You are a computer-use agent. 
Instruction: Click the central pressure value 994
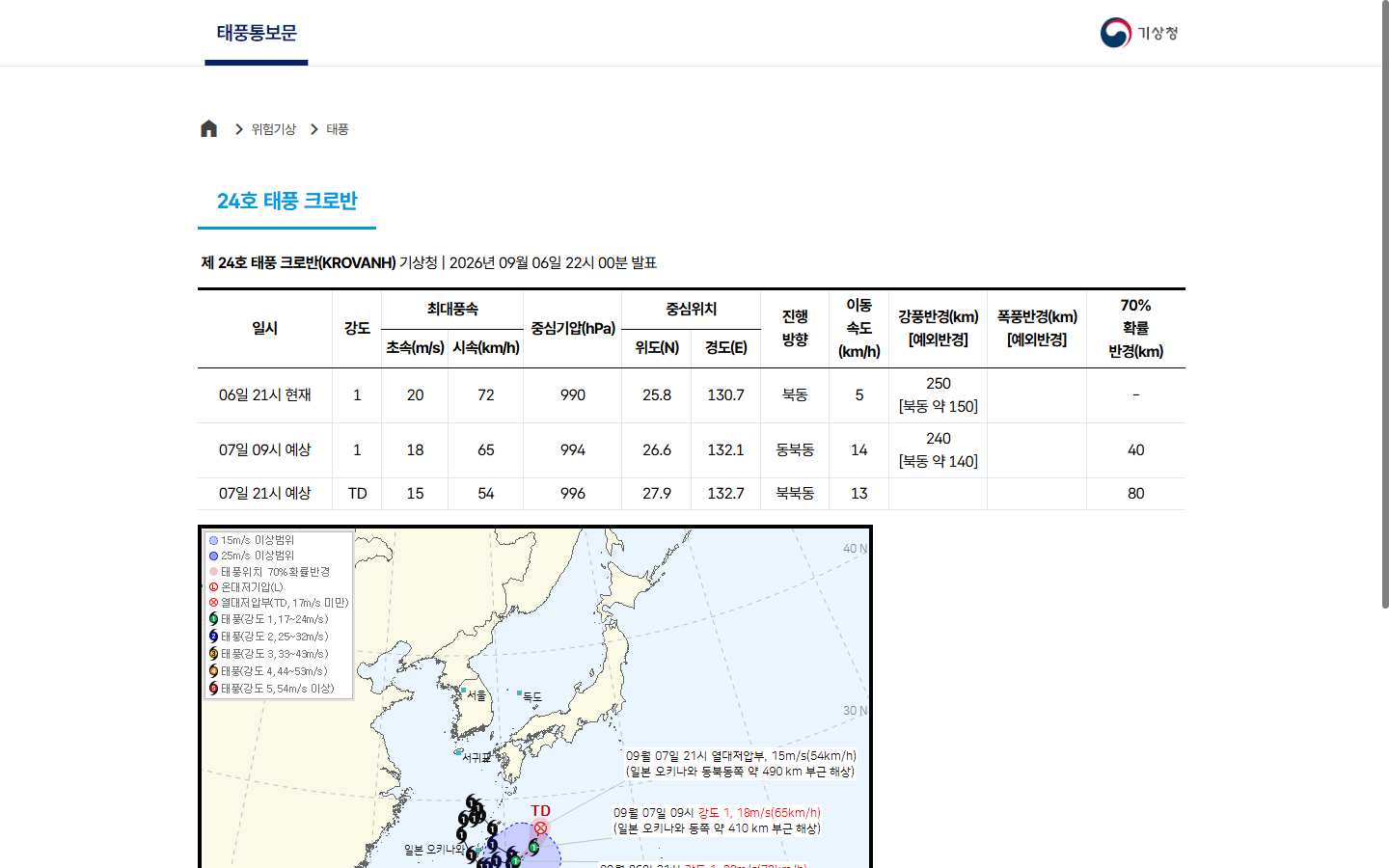[573, 450]
